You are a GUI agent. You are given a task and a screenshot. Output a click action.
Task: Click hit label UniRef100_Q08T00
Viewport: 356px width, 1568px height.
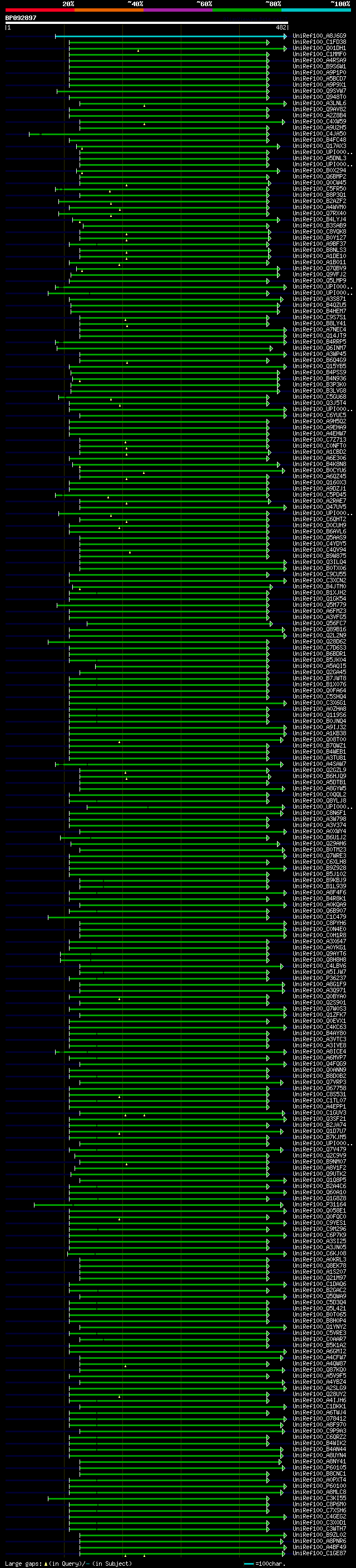point(319,740)
